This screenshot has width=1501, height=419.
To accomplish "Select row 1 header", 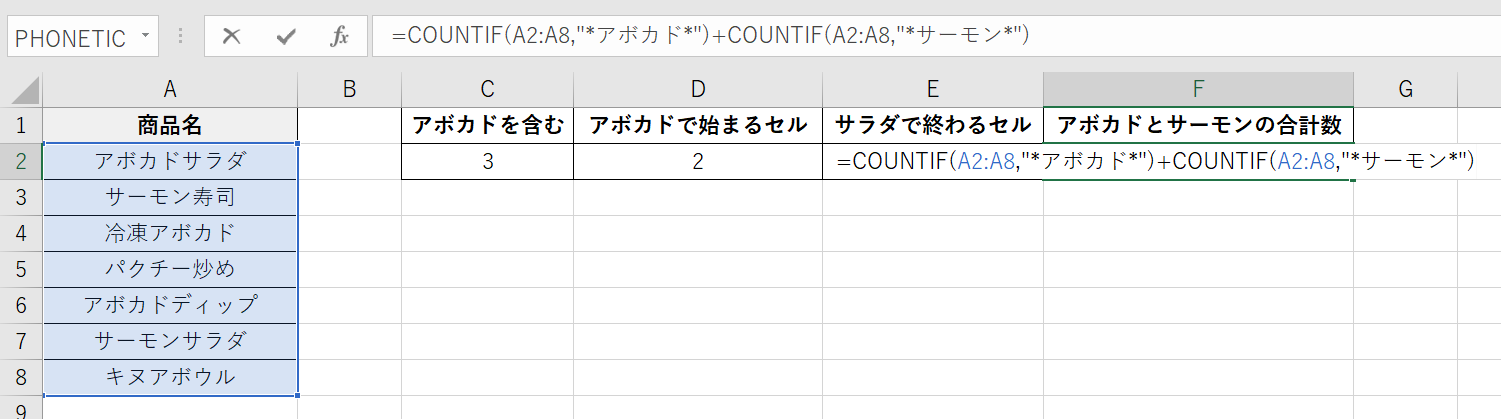I will [21, 125].
